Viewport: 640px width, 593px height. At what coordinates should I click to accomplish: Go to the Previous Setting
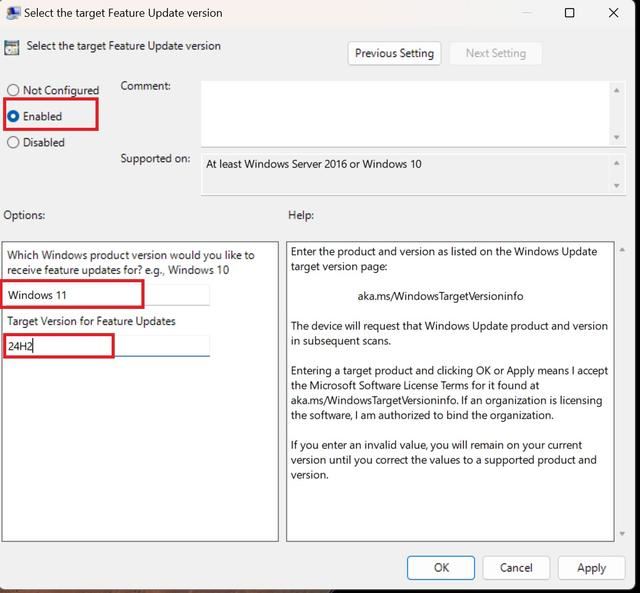point(394,53)
